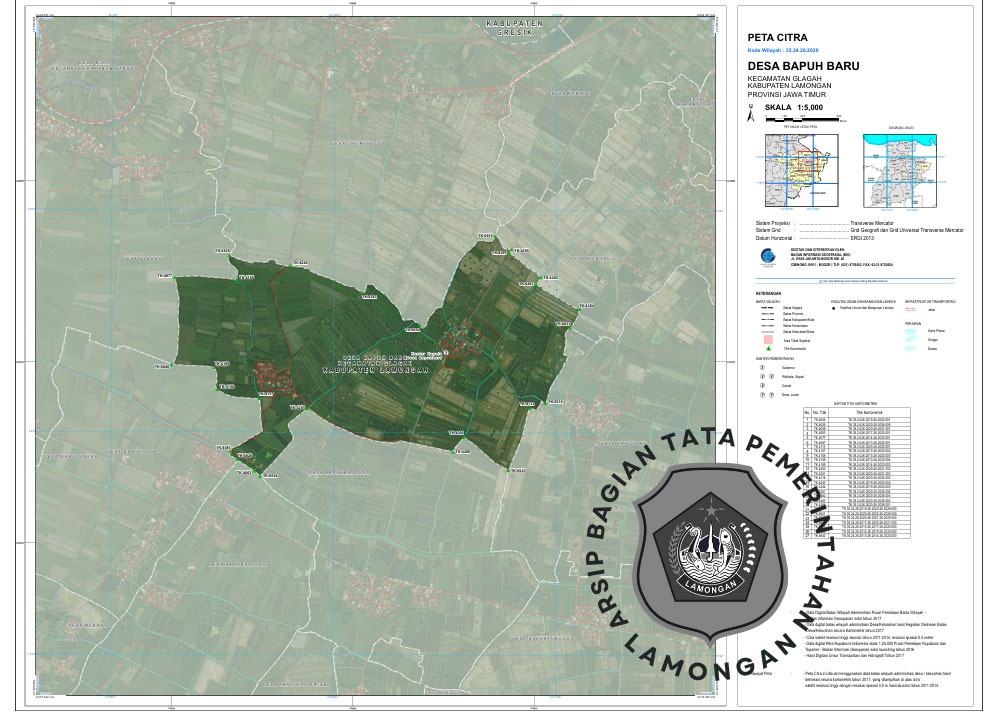1005x713 pixels.
Task: Click the green Titik Kartometrik triangle in legend
Action: pyautogui.click(x=768, y=347)
